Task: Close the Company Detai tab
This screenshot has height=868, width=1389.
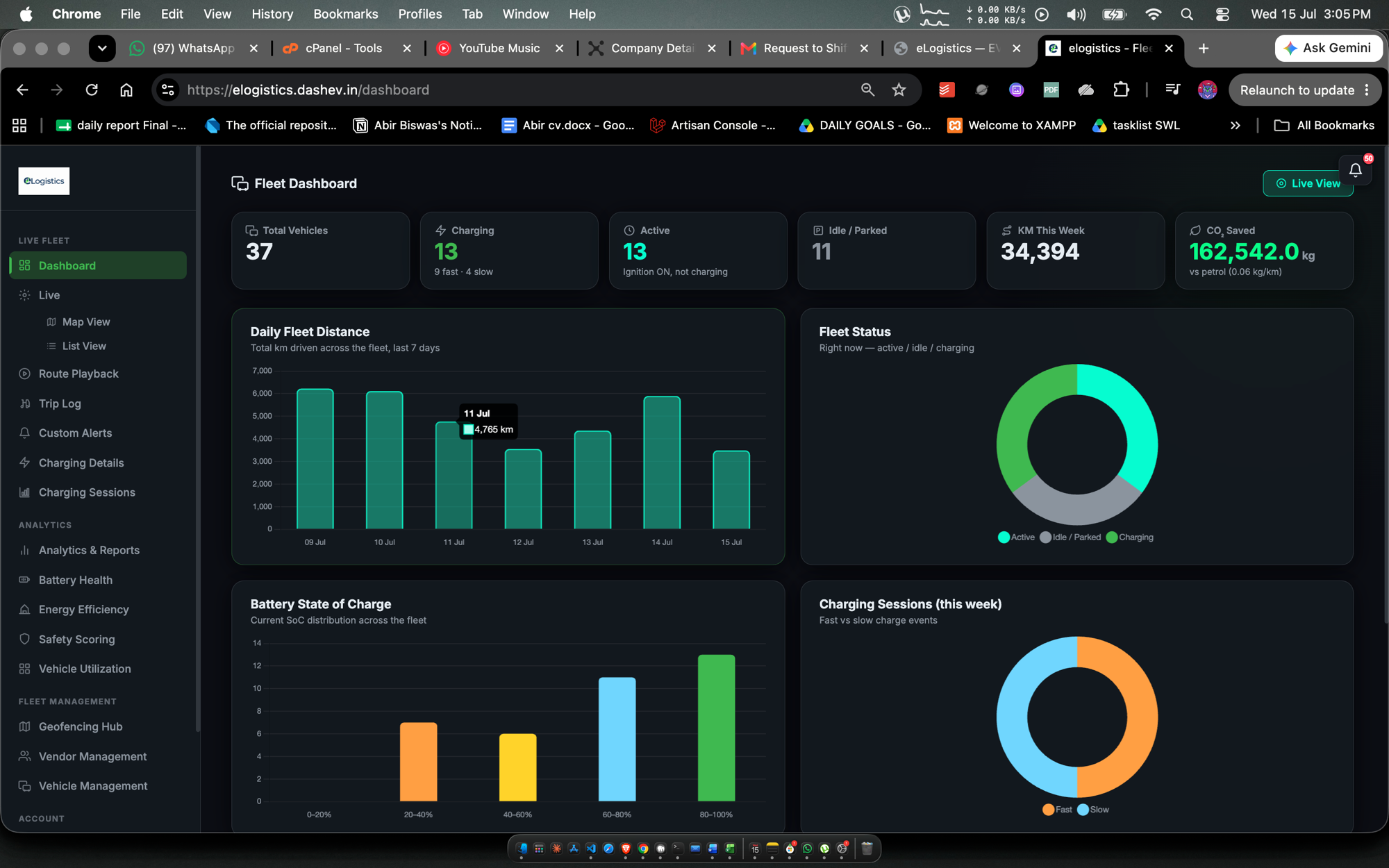Action: (x=711, y=48)
